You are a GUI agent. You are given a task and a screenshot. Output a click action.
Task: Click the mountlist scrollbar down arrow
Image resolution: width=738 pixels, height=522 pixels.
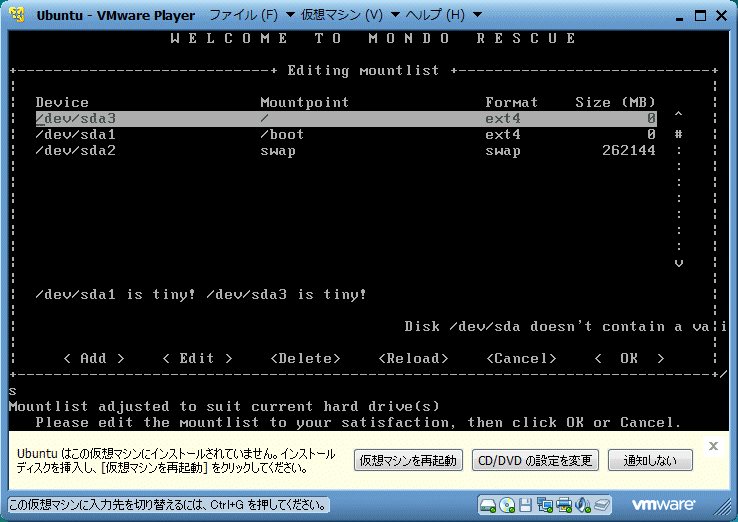(679, 262)
